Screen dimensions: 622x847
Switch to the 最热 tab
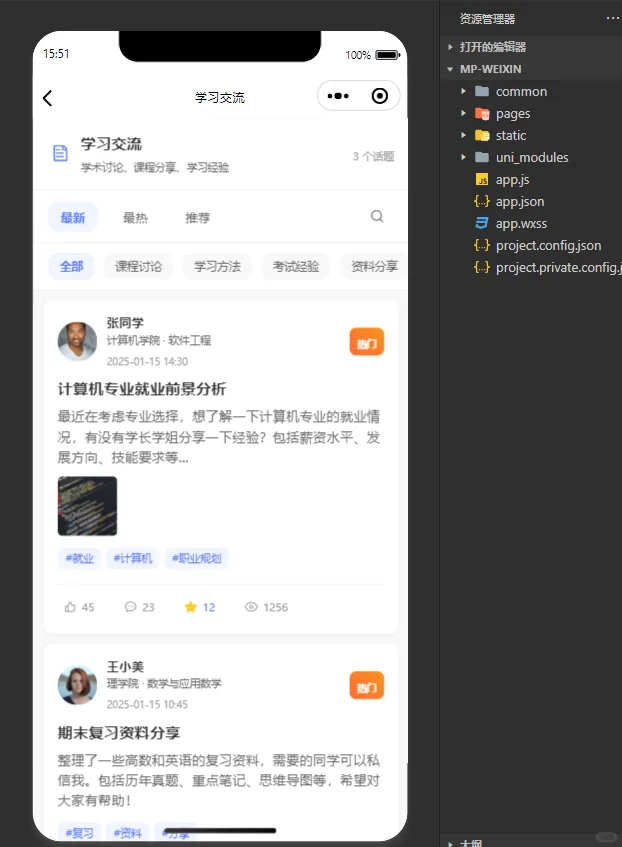point(135,218)
